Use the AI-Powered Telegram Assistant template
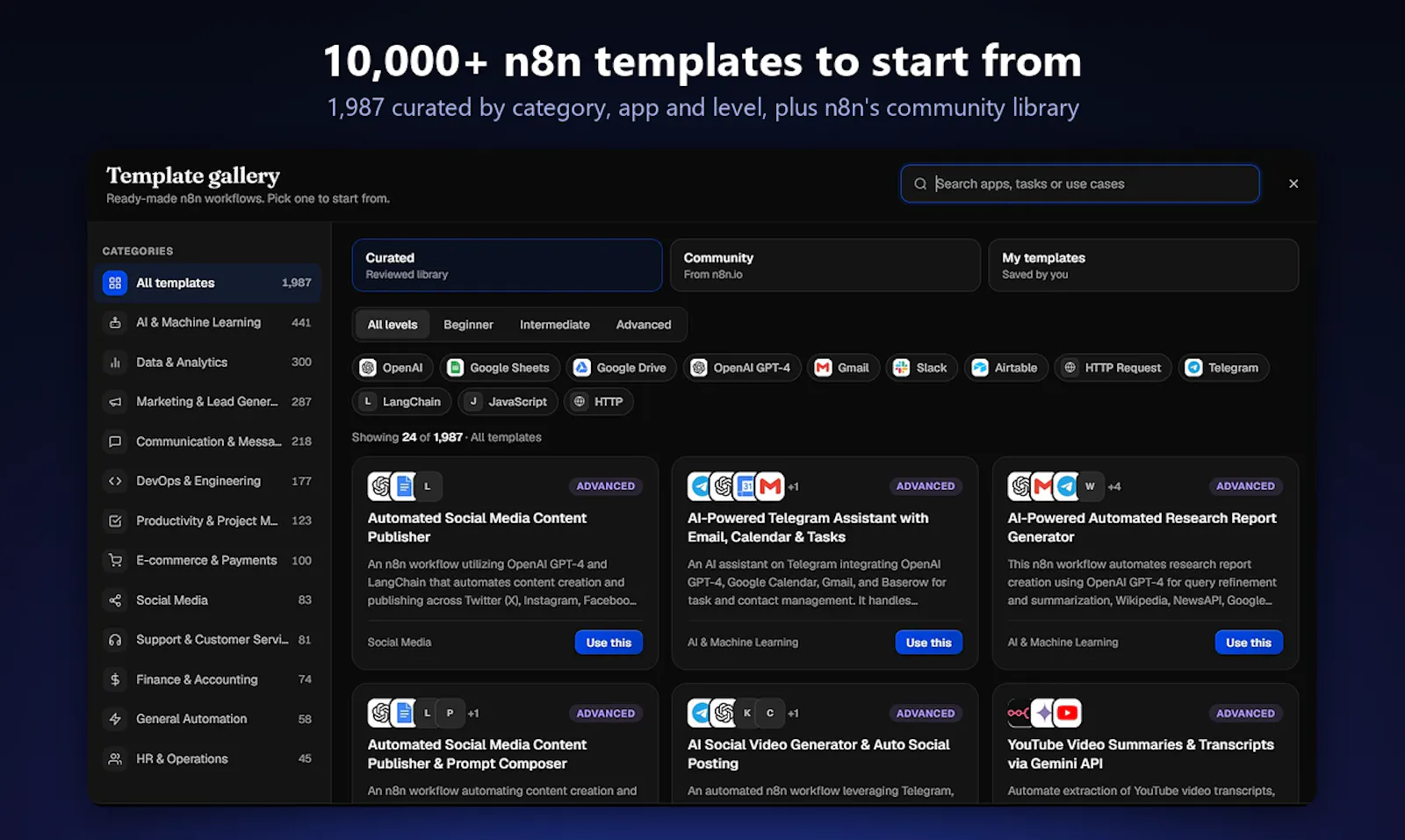 tap(928, 643)
